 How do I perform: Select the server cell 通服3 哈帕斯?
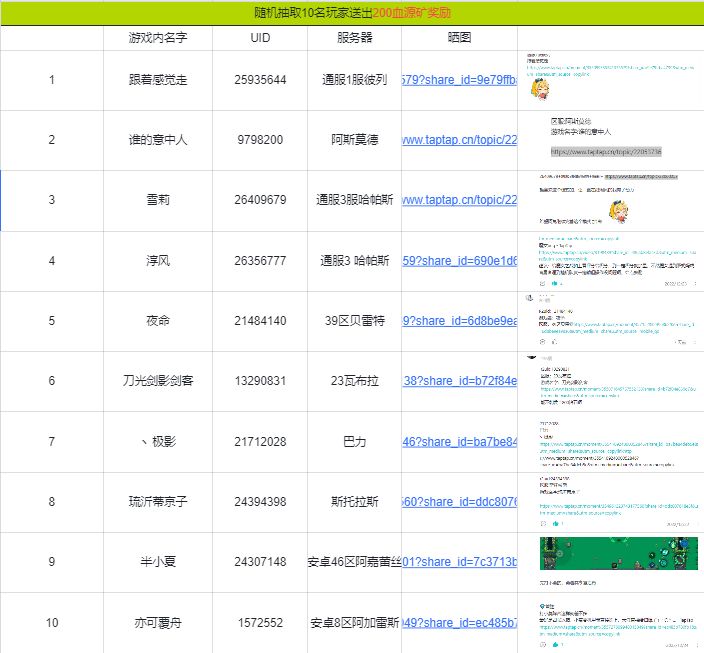[355, 261]
